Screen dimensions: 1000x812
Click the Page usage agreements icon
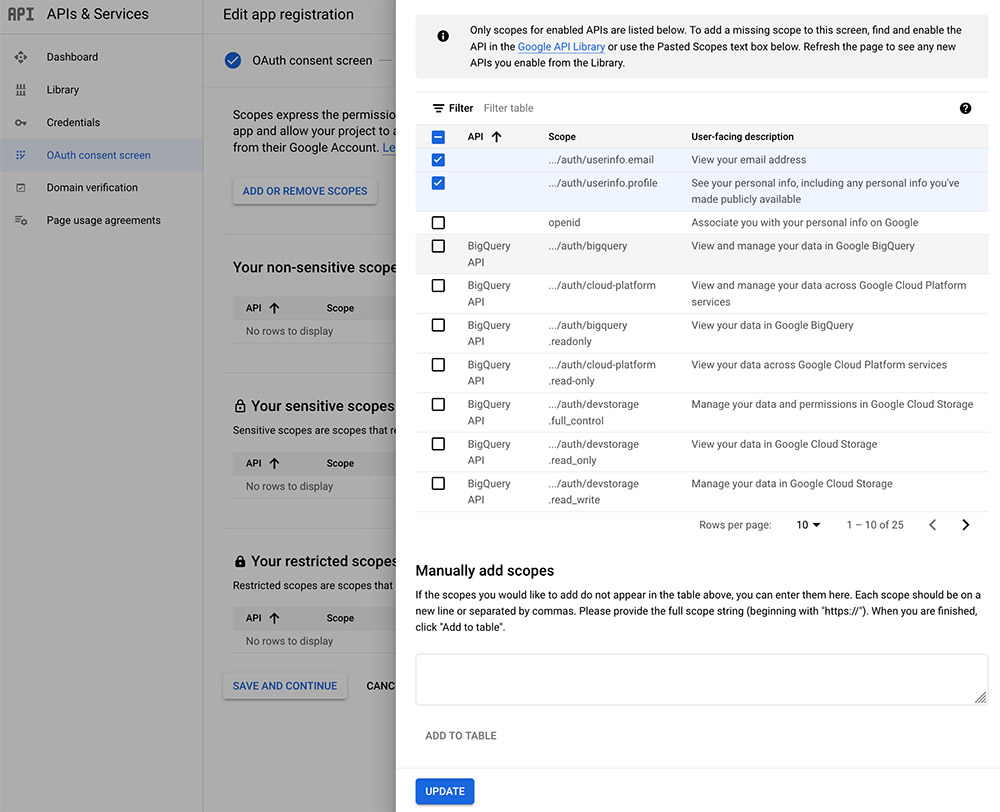21,221
